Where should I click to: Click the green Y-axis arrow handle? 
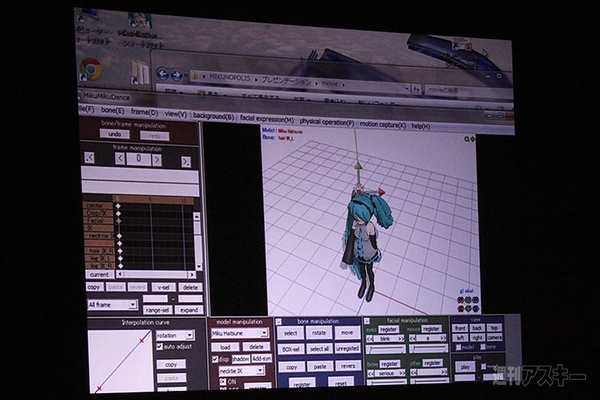pos(358,165)
